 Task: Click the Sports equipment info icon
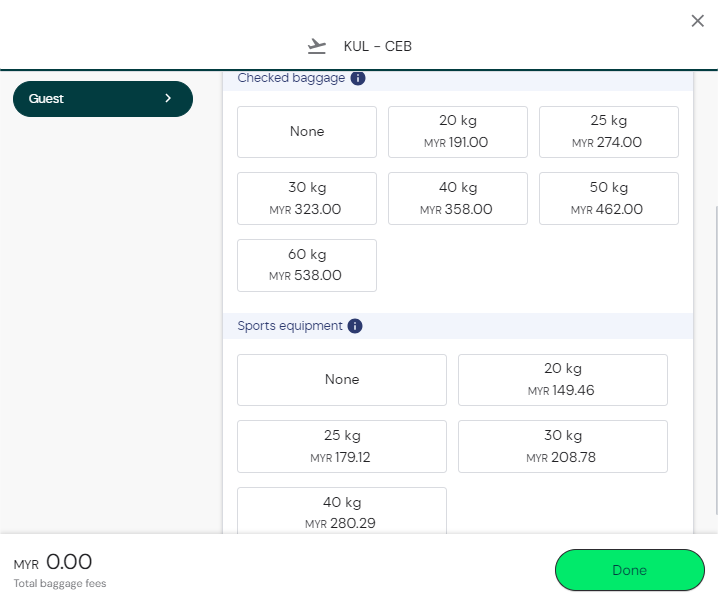click(355, 326)
